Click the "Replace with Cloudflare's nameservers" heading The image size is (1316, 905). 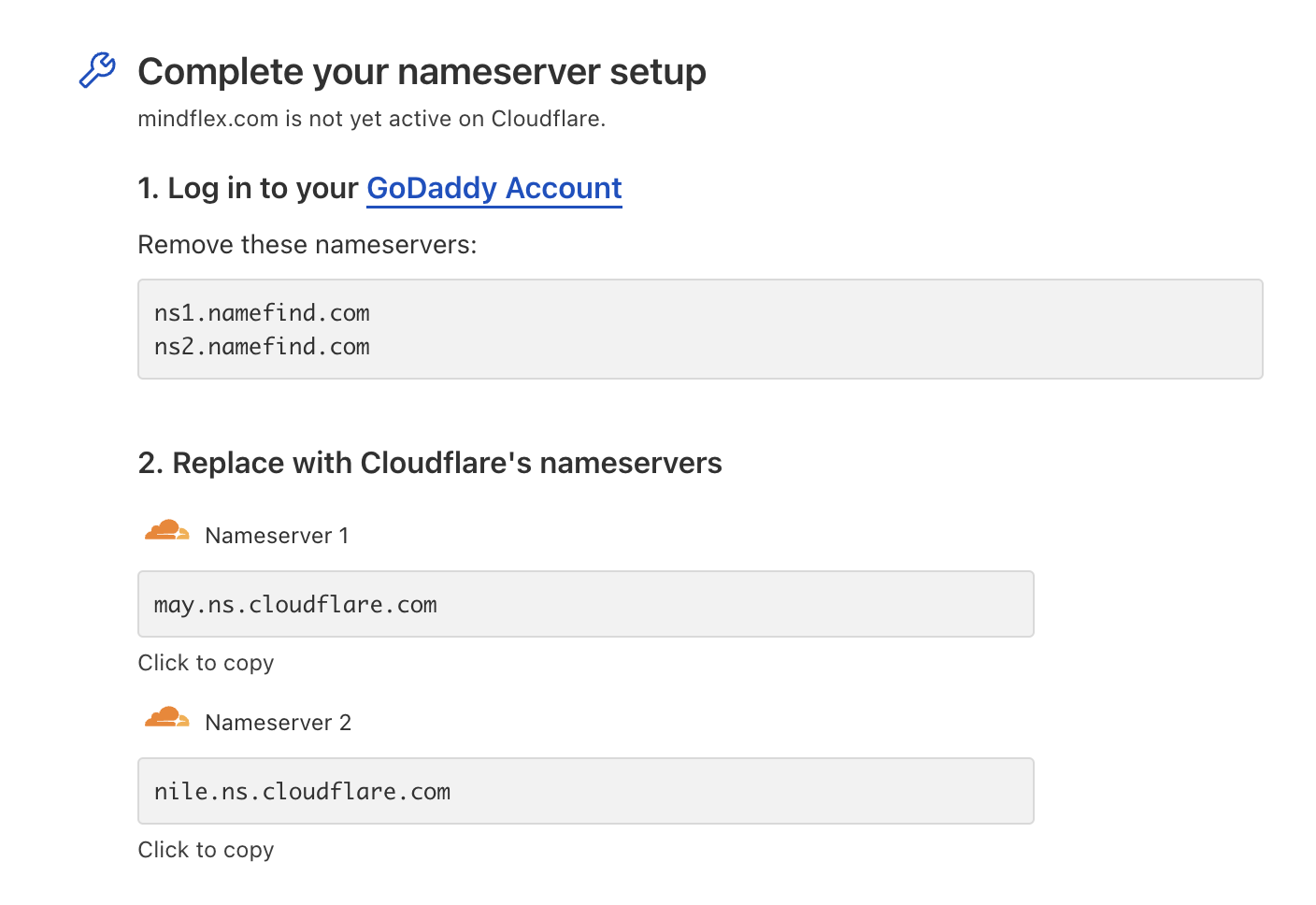(x=430, y=463)
